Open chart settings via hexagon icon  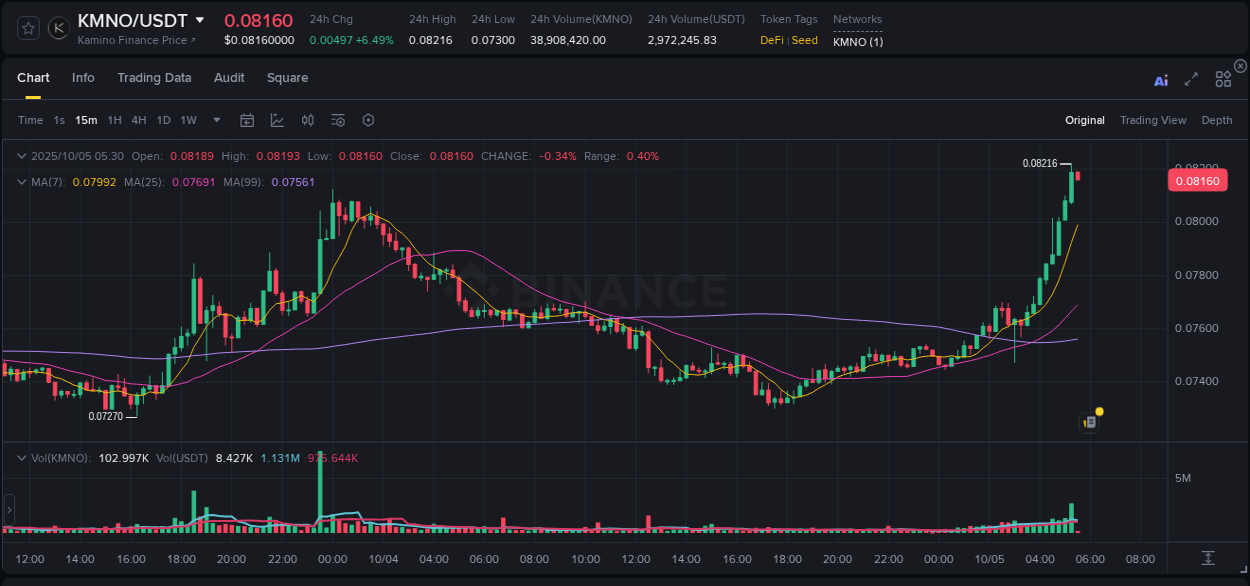tap(368, 120)
